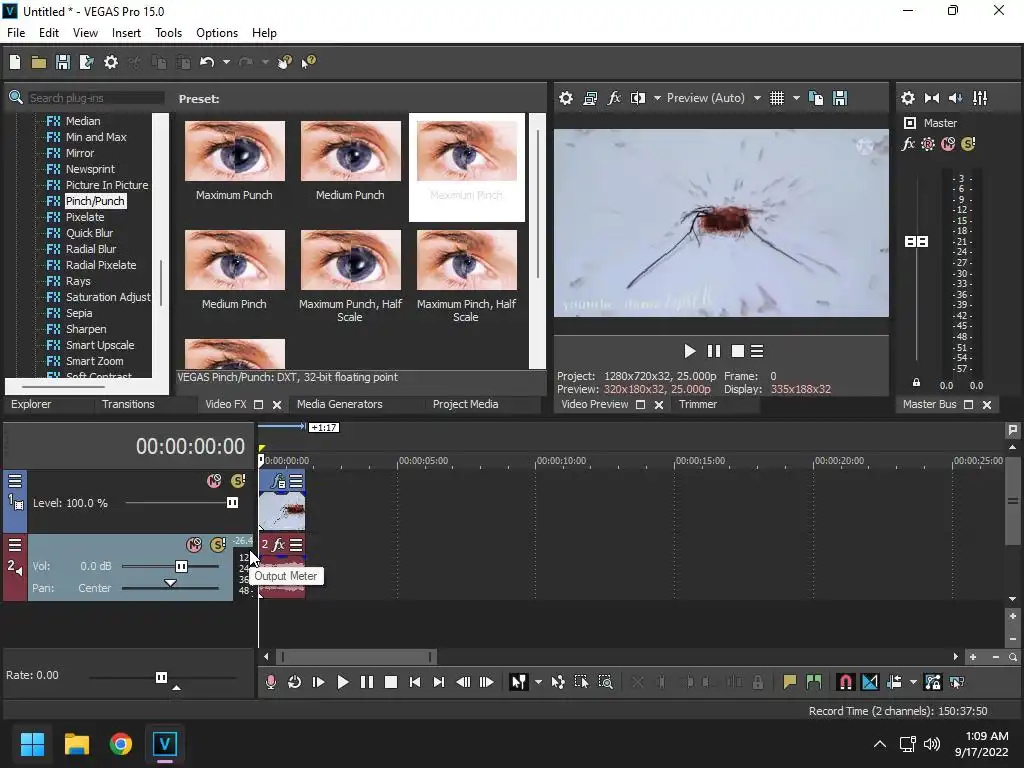Toggle the Master fader channel lock

coord(916,383)
